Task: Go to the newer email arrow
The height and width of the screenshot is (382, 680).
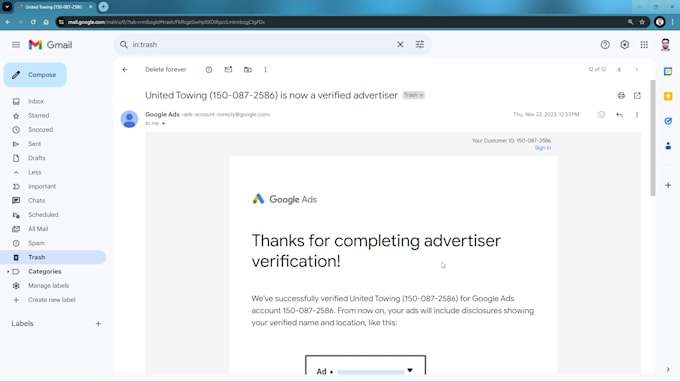Action: coord(619,69)
